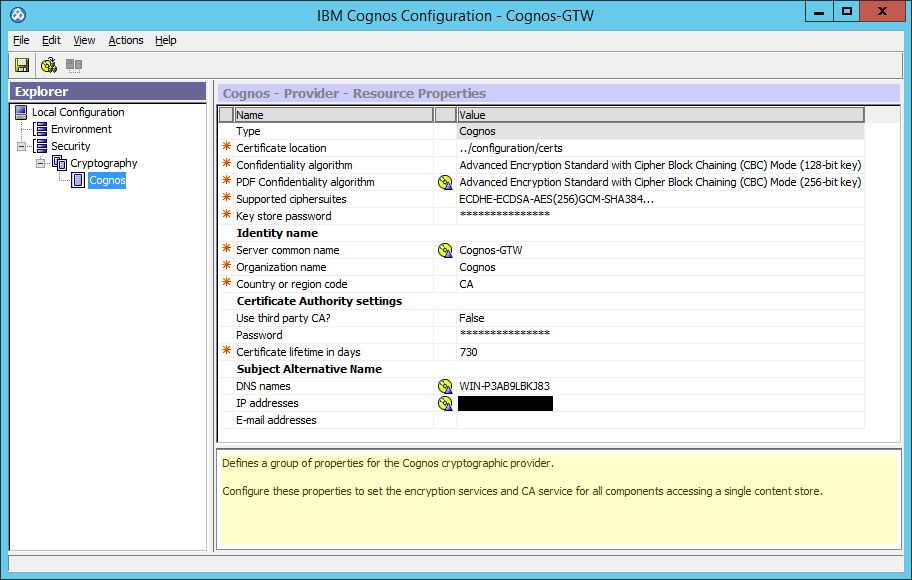Viewport: 912px width, 580px height.
Task: Select the Cryptography tree item
Action: point(104,163)
